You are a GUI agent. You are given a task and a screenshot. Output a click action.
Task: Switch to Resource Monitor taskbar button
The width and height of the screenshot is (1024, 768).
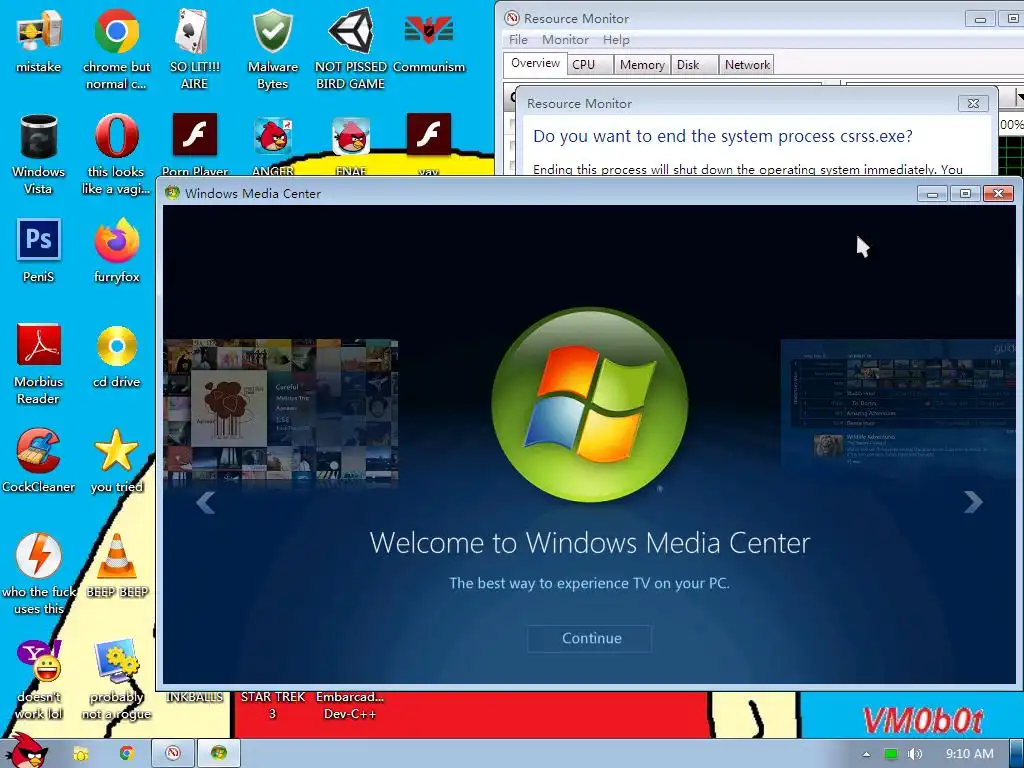point(173,753)
